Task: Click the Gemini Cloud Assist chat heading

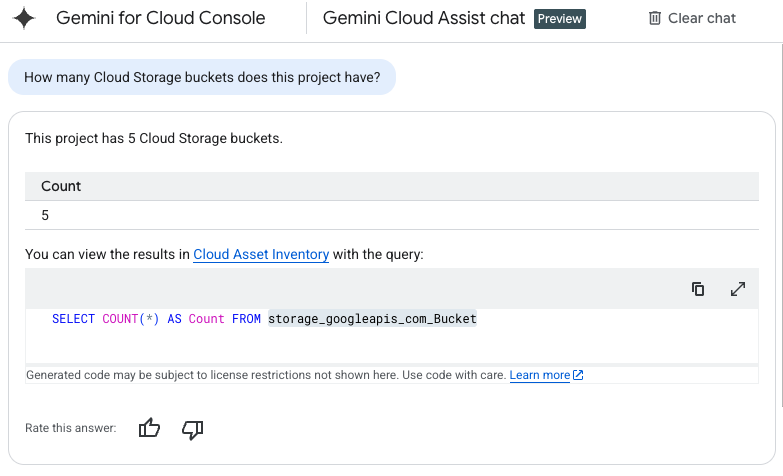Action: (424, 18)
